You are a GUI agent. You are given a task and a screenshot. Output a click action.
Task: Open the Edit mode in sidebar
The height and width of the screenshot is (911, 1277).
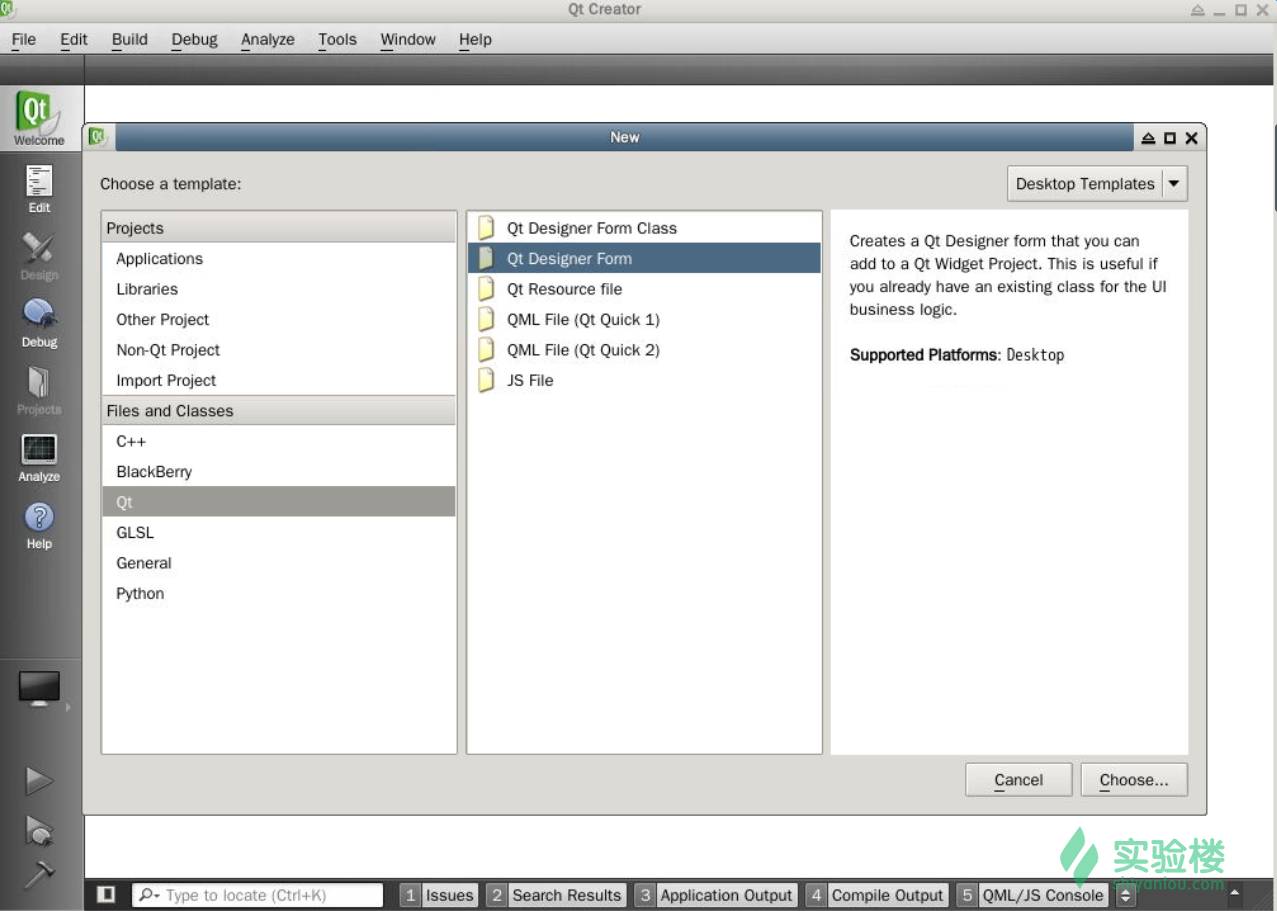39,188
